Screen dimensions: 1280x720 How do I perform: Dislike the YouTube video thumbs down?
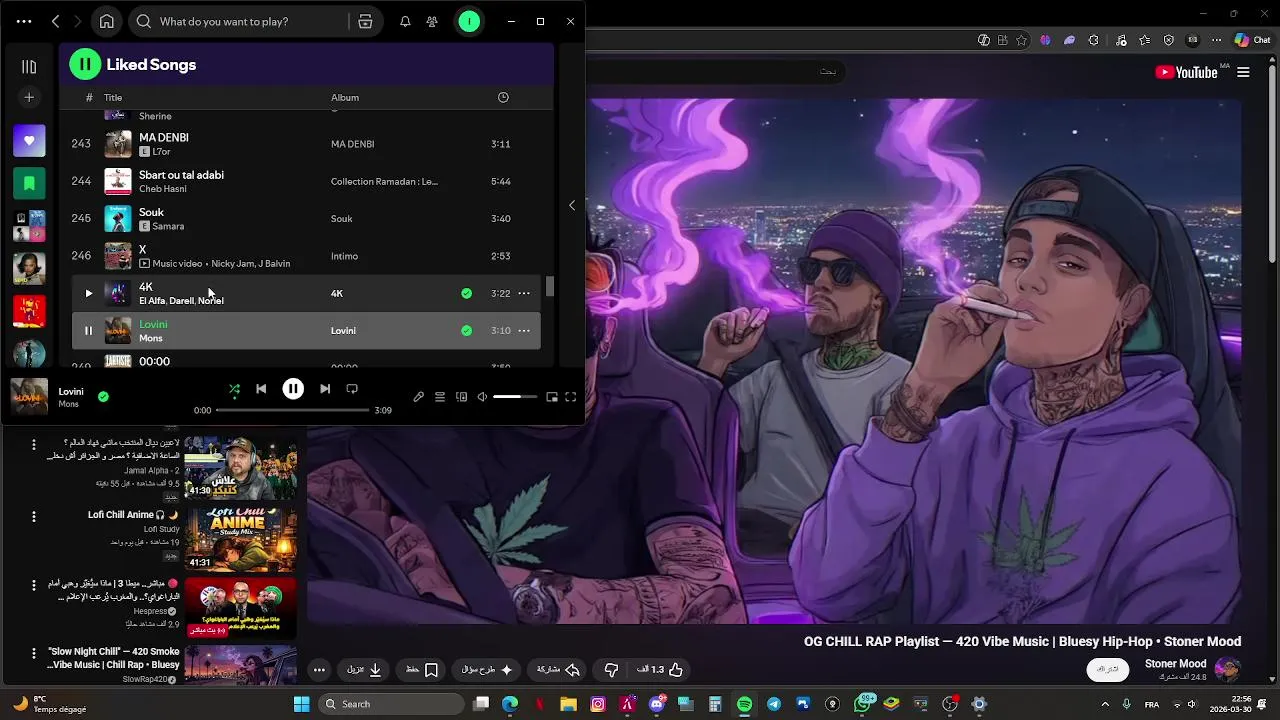612,670
